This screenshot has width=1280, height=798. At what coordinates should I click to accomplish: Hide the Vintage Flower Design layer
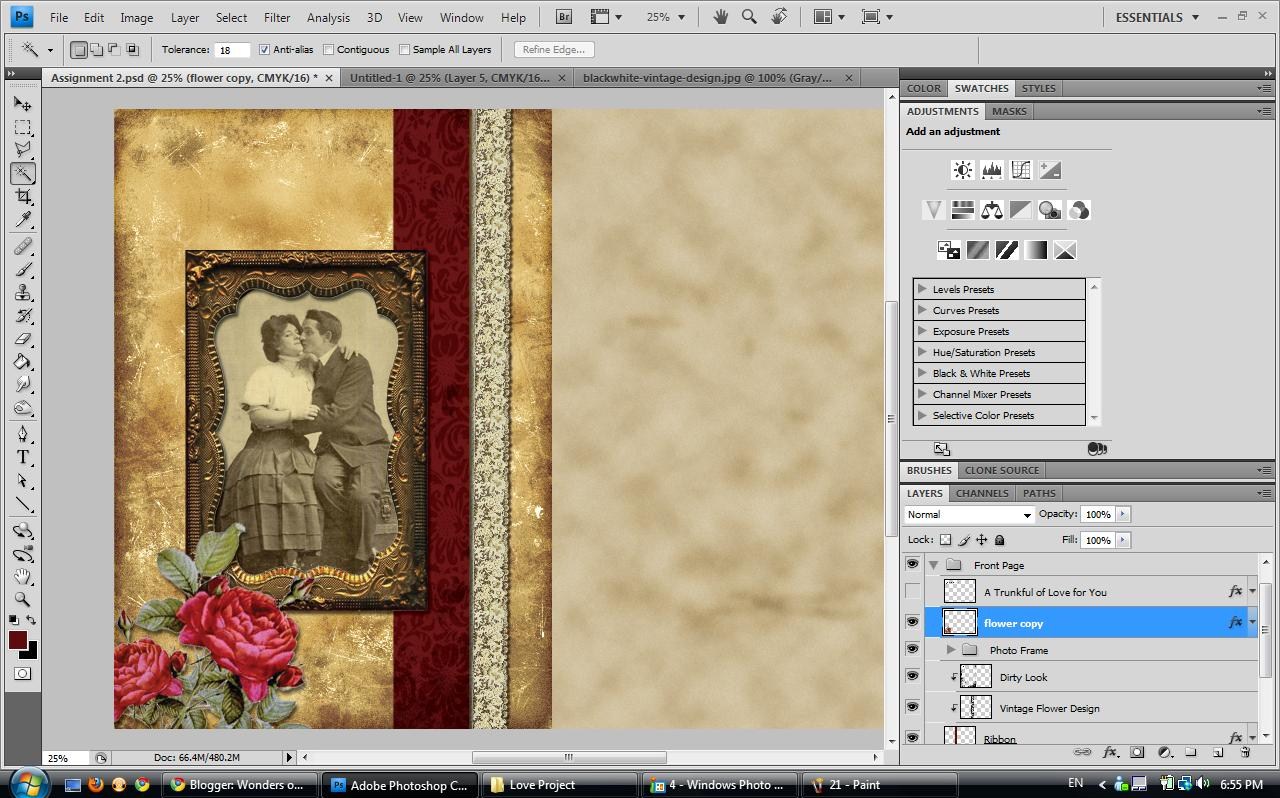click(x=912, y=707)
